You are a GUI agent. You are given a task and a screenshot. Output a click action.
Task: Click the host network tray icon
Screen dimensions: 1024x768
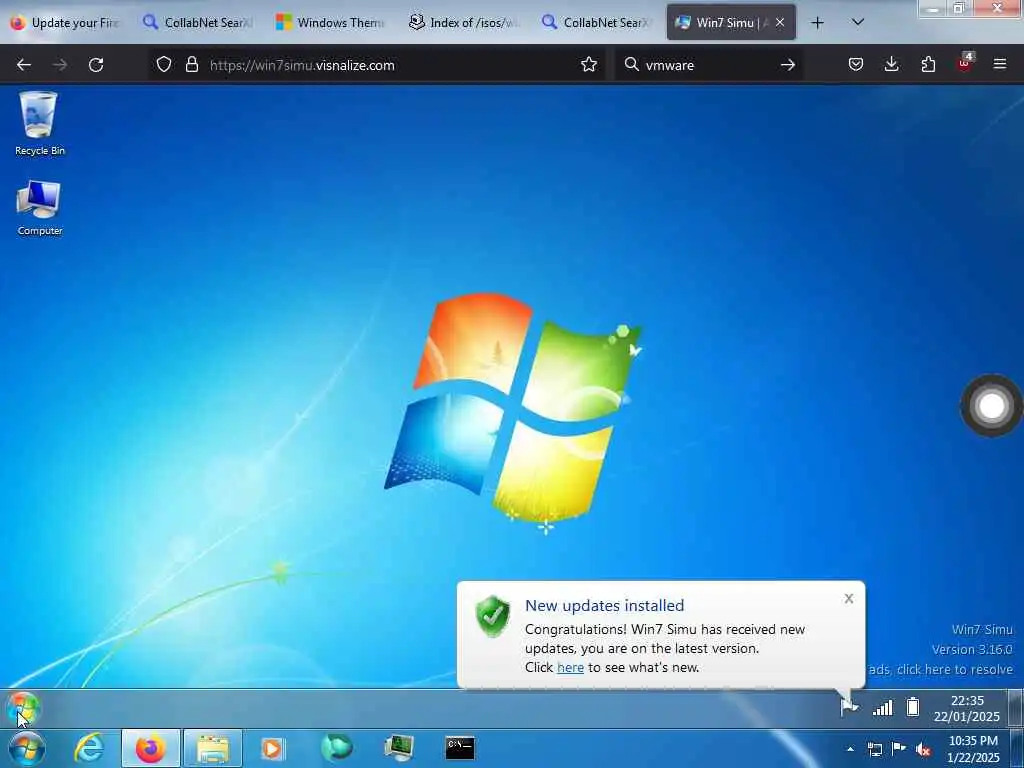(874, 749)
